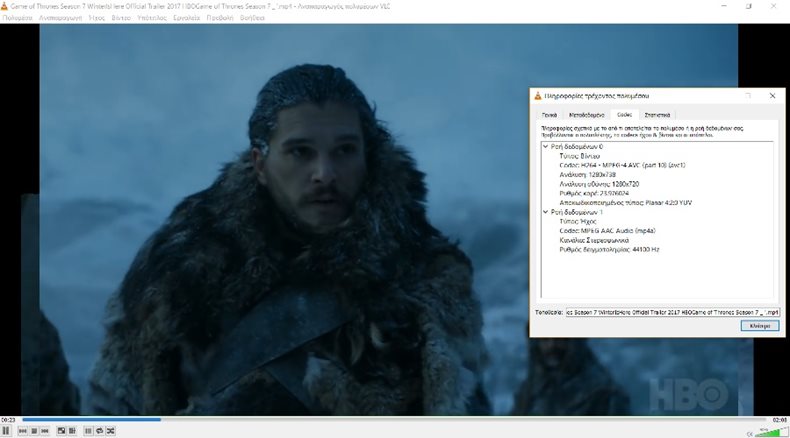Open the Εργαλεία menu
The width and height of the screenshot is (790, 438).
(x=186, y=18)
